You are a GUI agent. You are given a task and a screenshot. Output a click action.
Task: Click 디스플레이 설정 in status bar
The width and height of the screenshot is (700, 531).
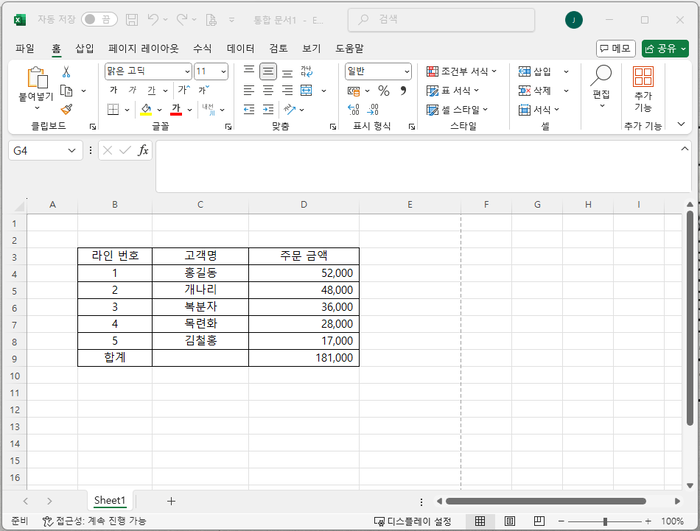point(412,521)
